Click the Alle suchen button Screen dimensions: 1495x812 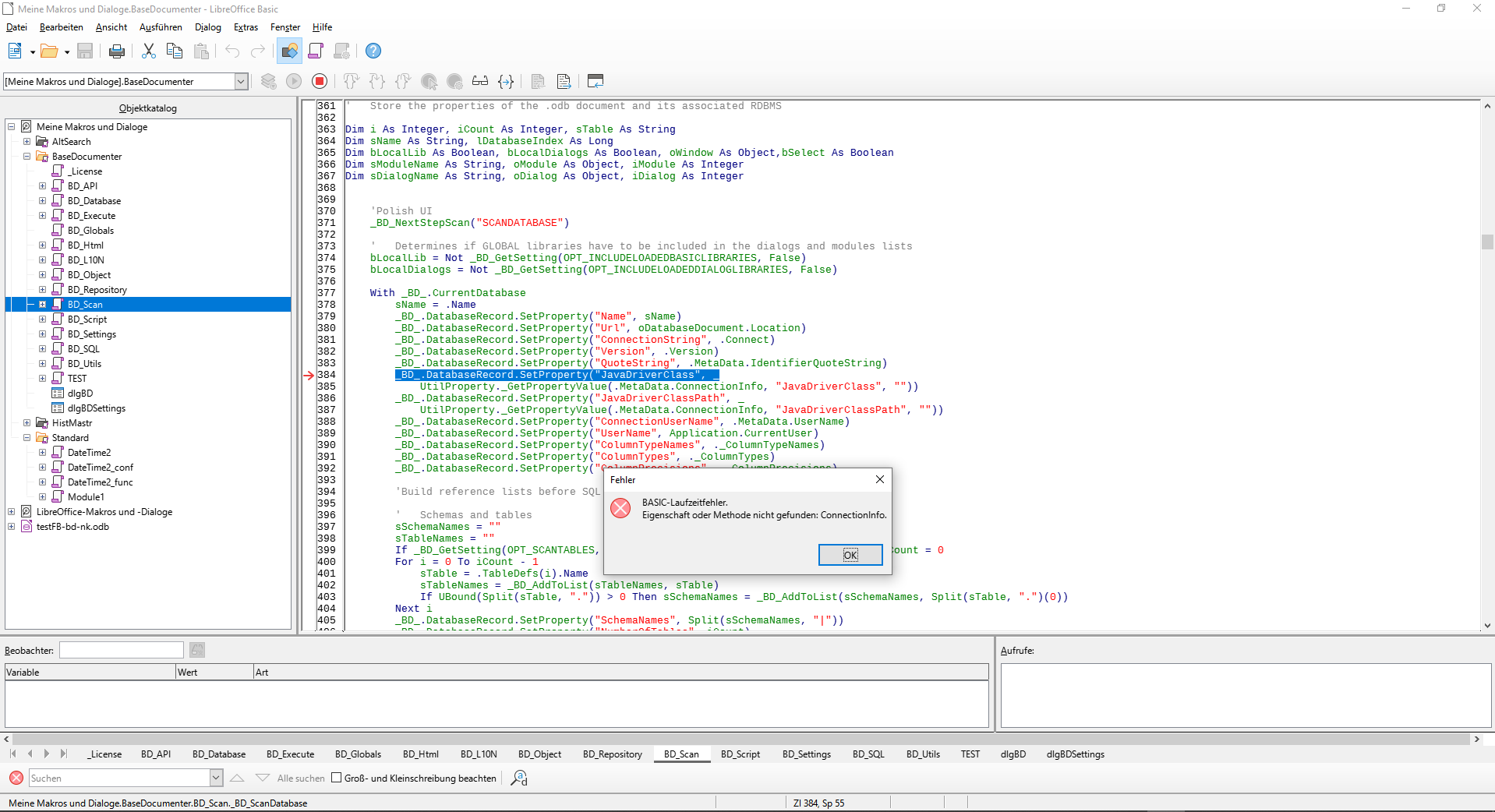click(x=301, y=778)
